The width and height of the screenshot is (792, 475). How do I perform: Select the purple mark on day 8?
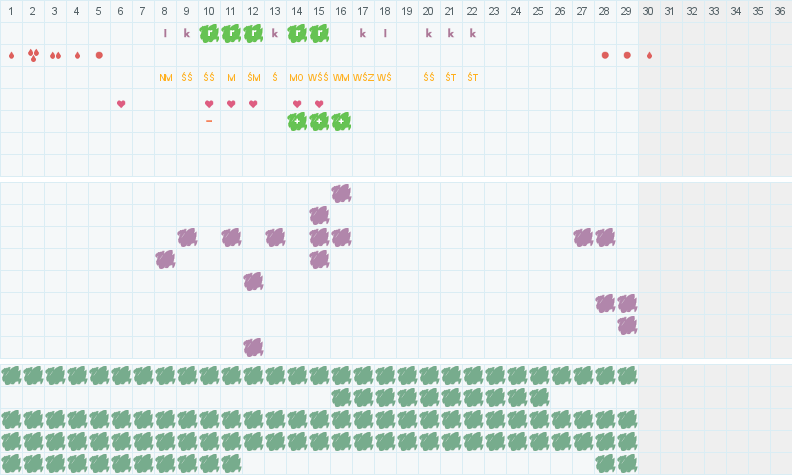click(x=165, y=259)
